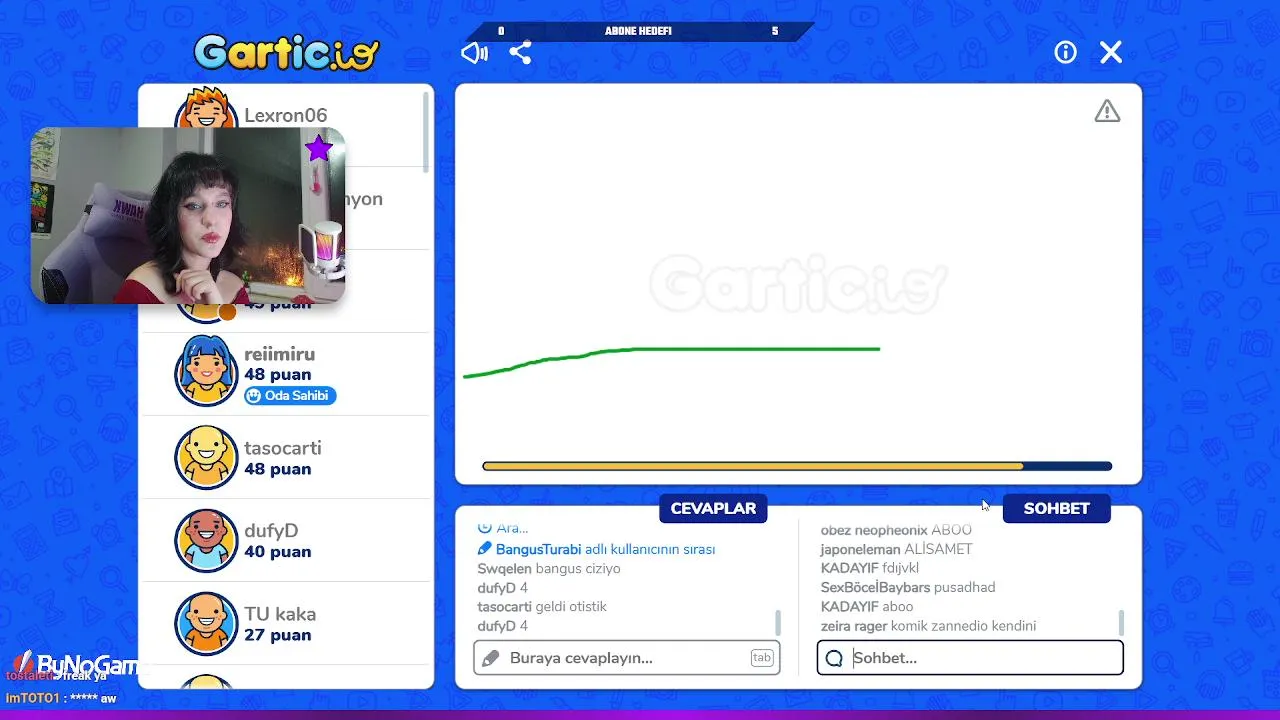Click the chat panel scrollbar

(1121, 622)
